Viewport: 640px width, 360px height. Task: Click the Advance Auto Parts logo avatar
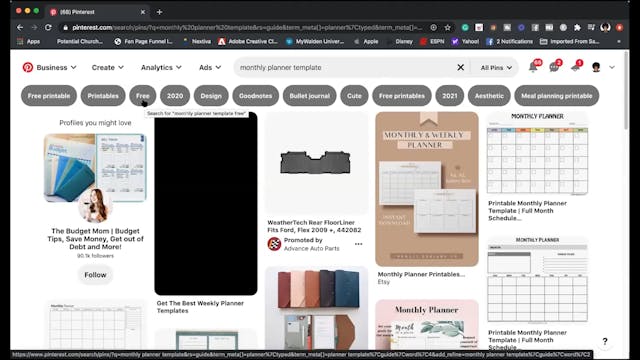pyautogui.click(x=274, y=244)
